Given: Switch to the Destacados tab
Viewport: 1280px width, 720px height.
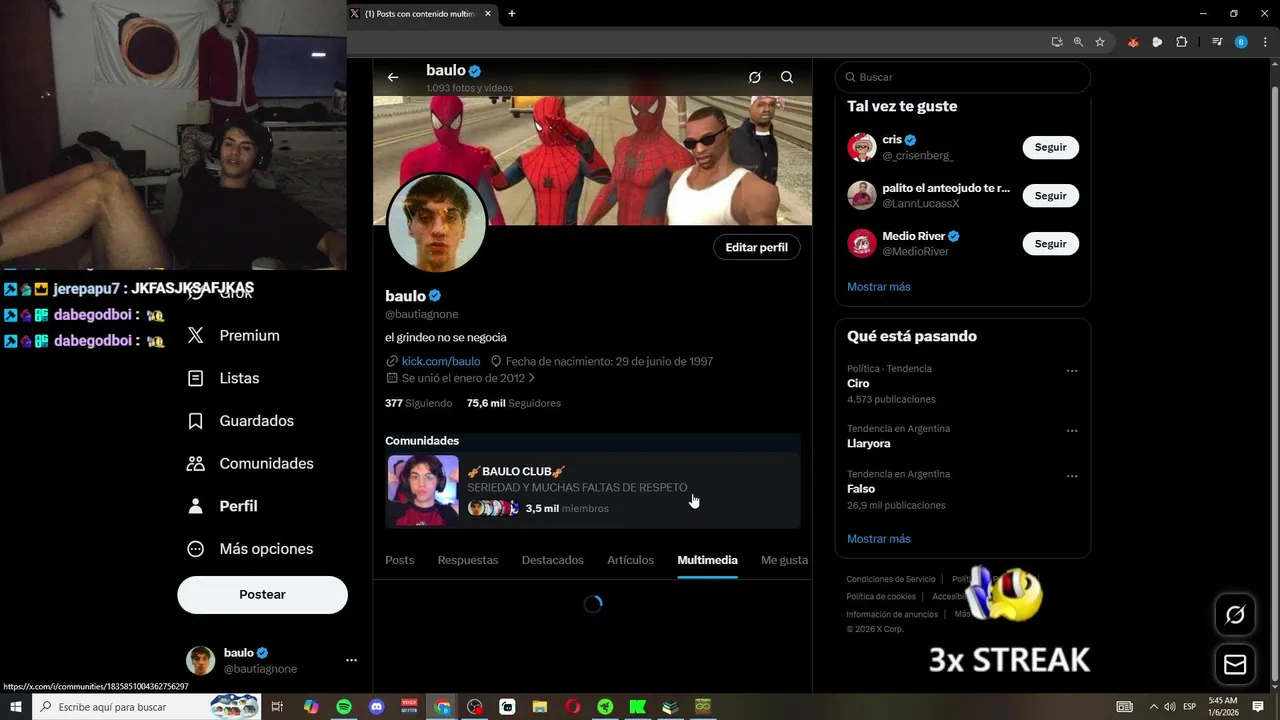Looking at the screenshot, I should tap(553, 560).
